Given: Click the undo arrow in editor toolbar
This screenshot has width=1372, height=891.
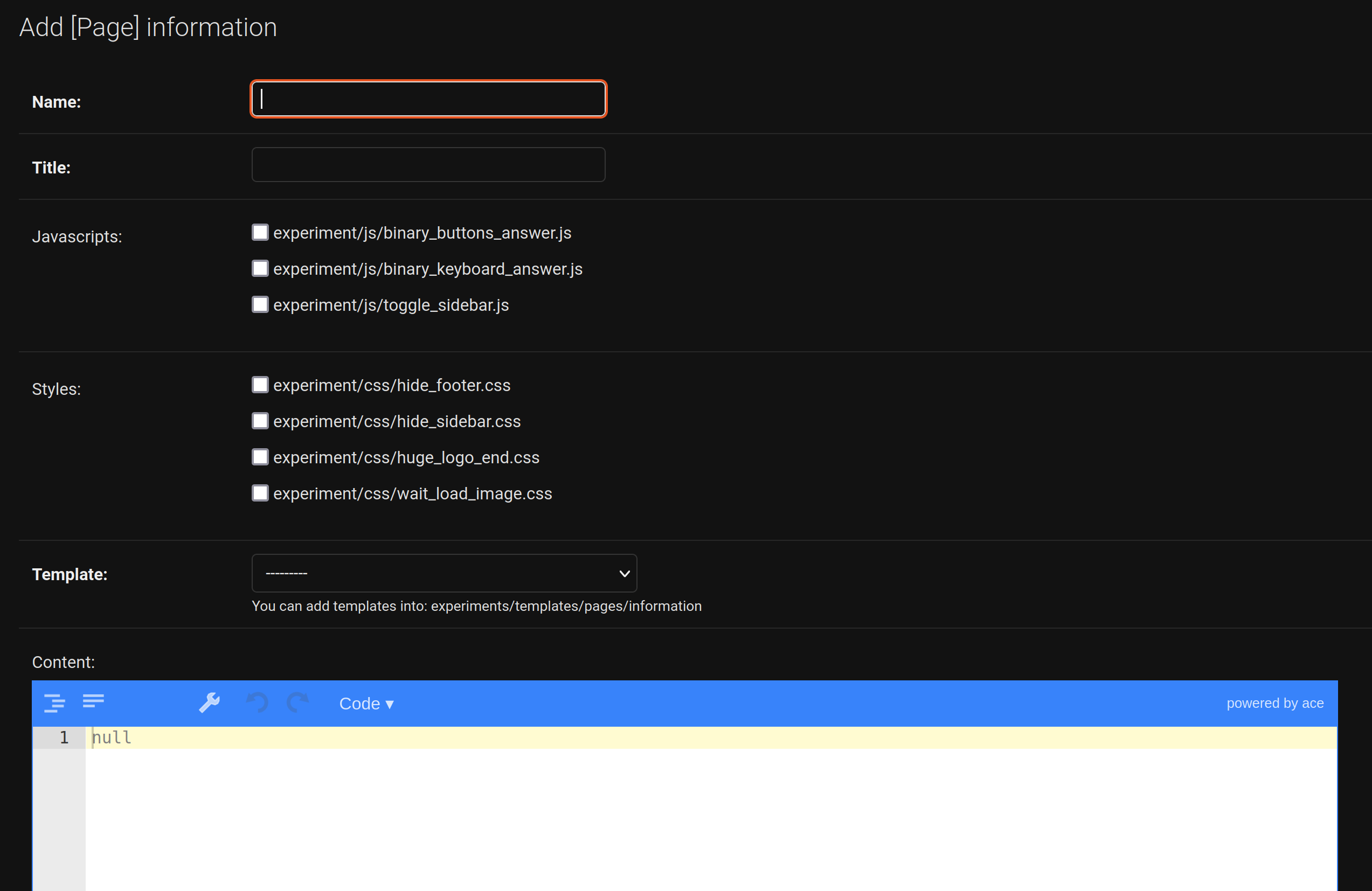Looking at the screenshot, I should [257, 702].
